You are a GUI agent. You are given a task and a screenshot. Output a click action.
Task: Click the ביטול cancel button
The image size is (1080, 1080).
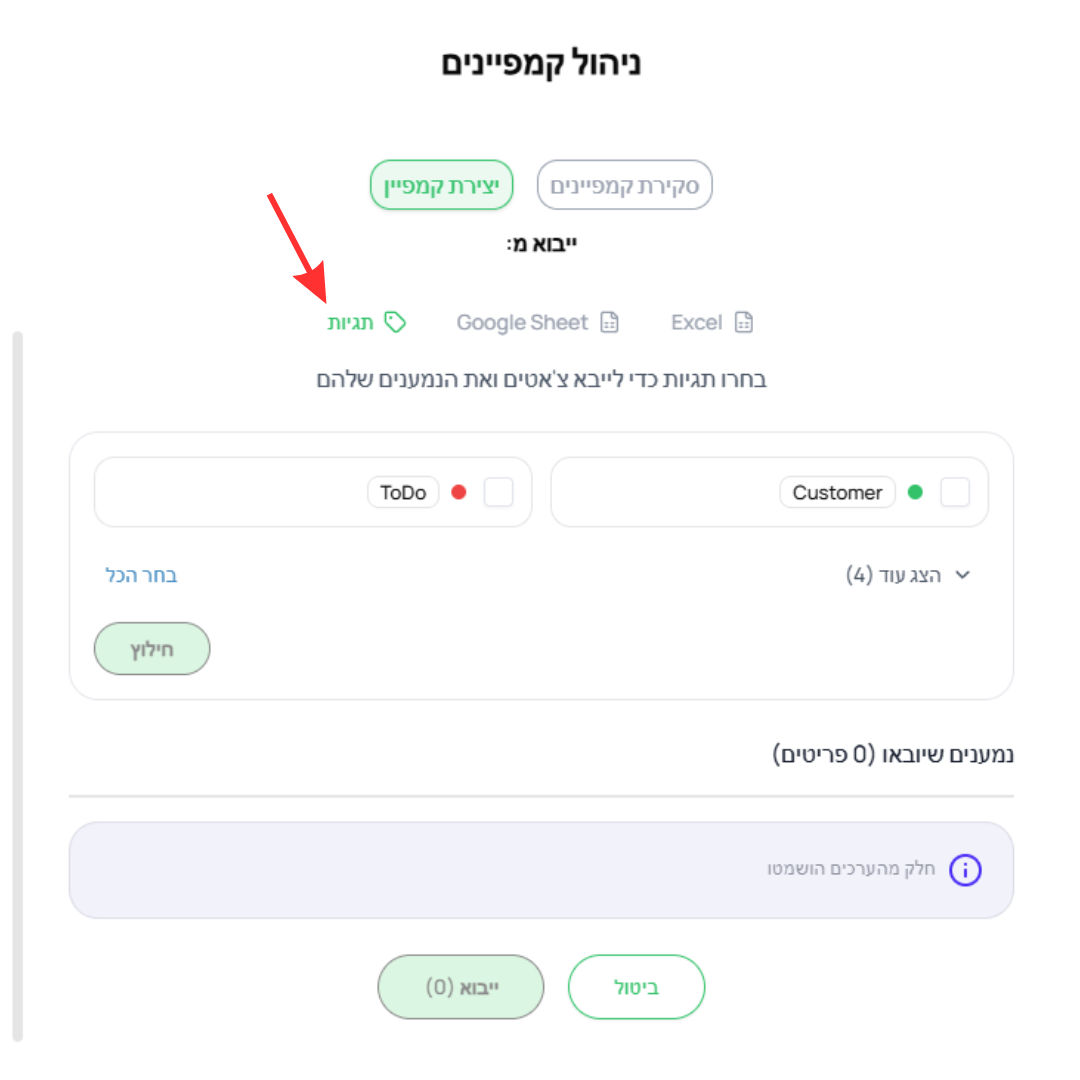(x=636, y=987)
